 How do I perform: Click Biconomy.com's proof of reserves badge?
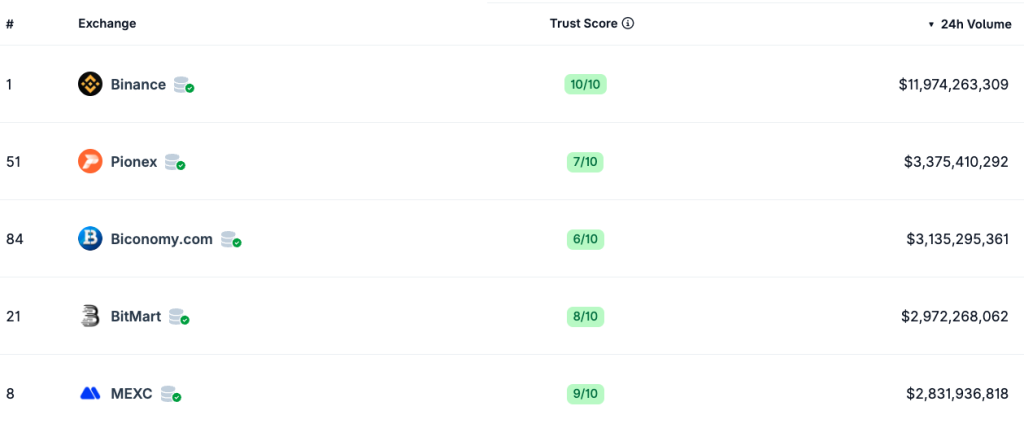pyautogui.click(x=231, y=239)
